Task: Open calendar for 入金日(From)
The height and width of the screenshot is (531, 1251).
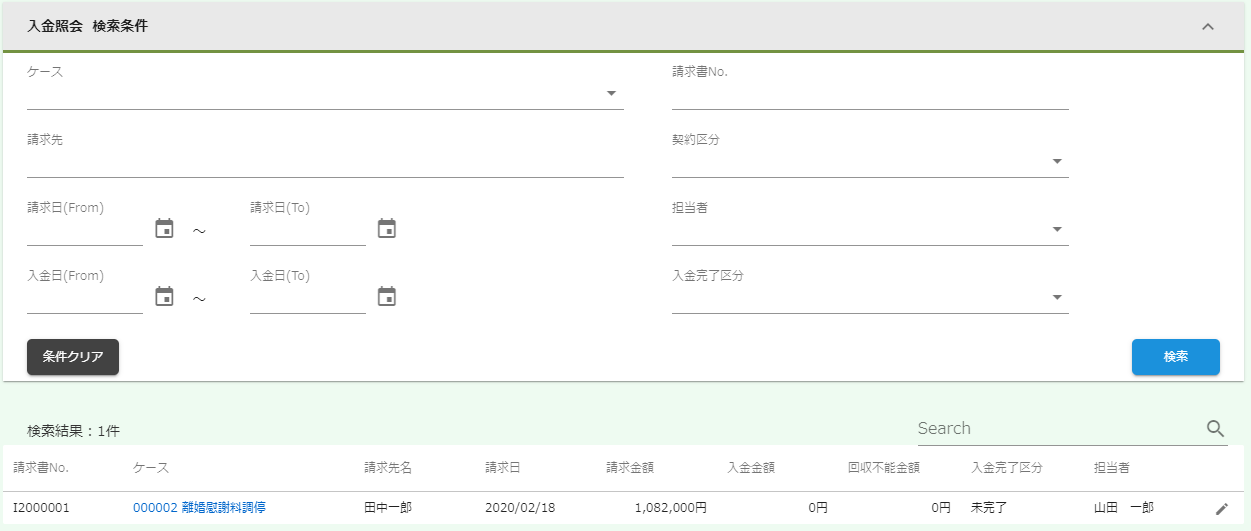Action: tap(165, 297)
